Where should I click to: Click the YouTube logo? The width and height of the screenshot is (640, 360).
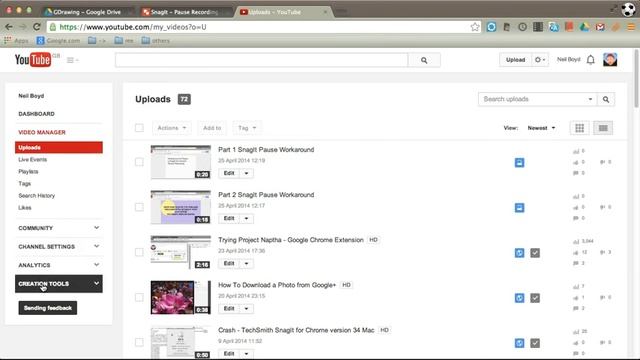point(33,60)
